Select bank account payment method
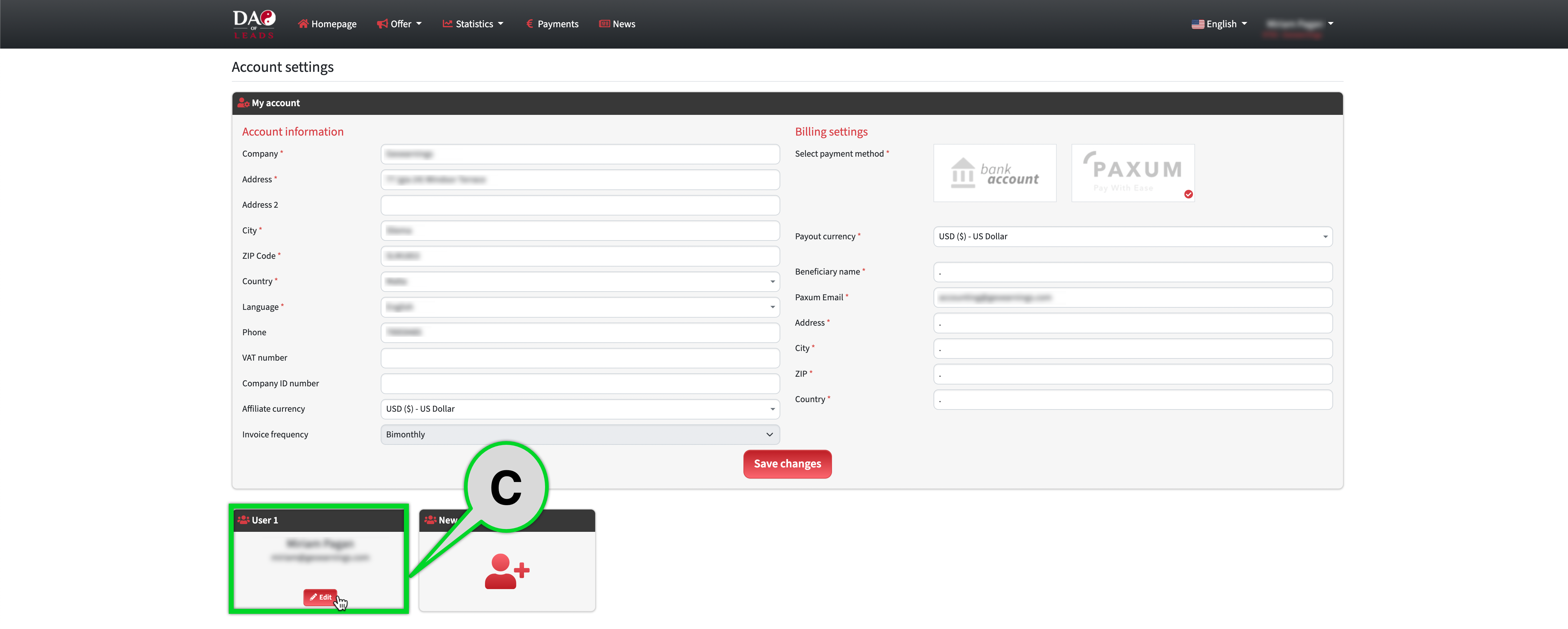1568x629 pixels. tap(994, 173)
